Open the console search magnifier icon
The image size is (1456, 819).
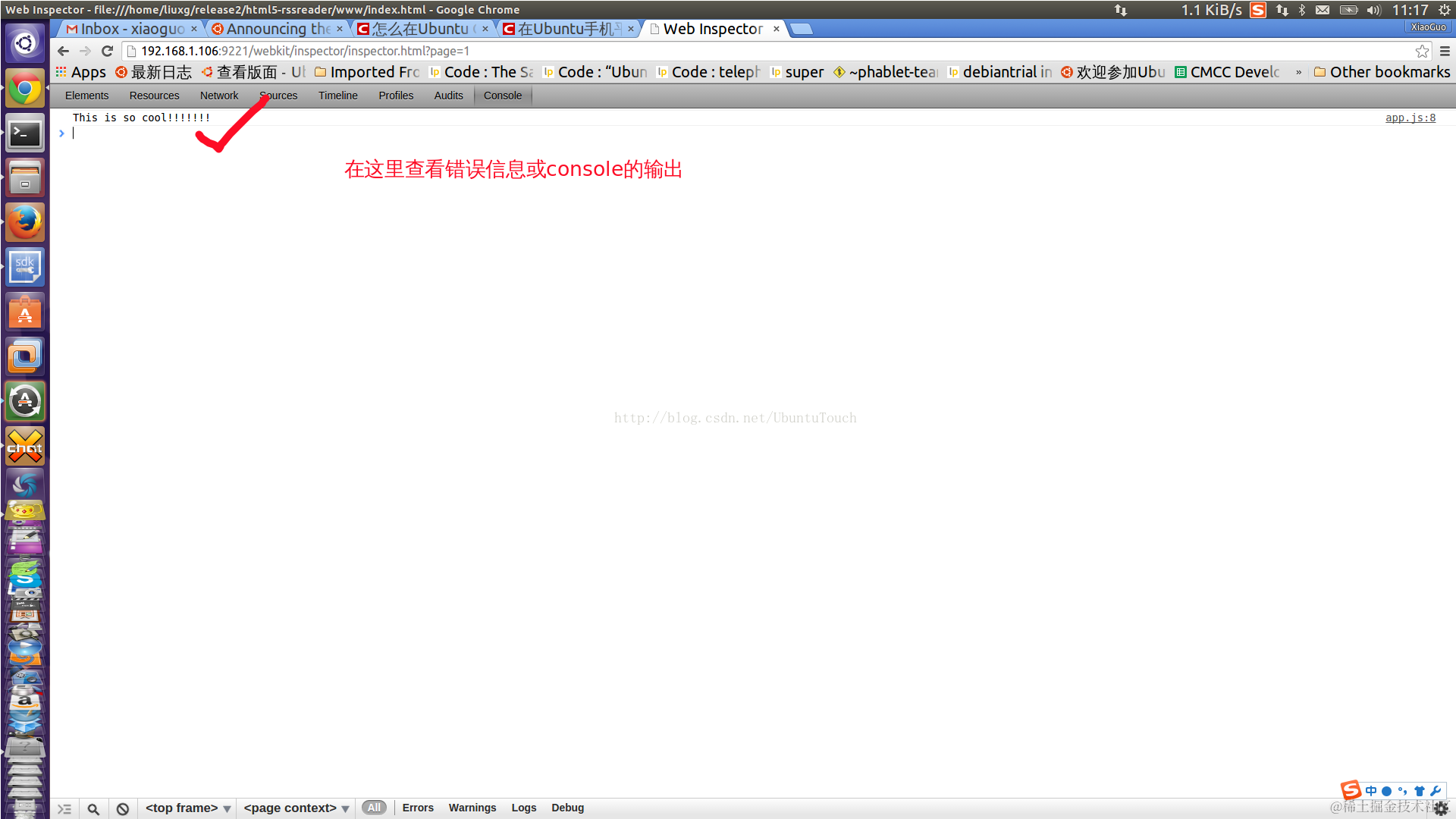point(93,808)
